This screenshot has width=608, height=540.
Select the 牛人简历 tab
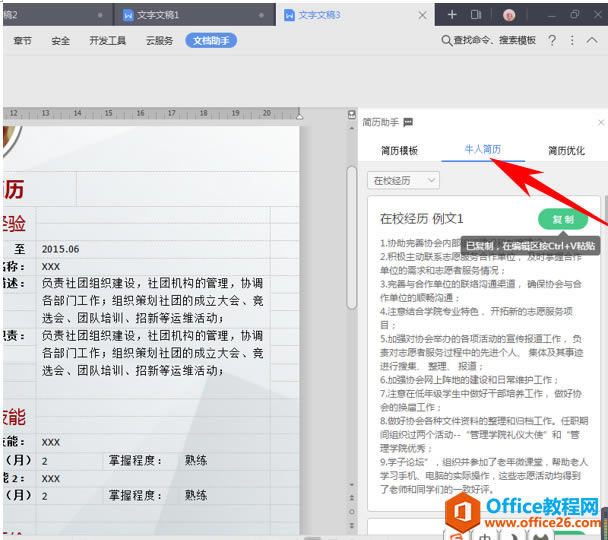[483, 149]
